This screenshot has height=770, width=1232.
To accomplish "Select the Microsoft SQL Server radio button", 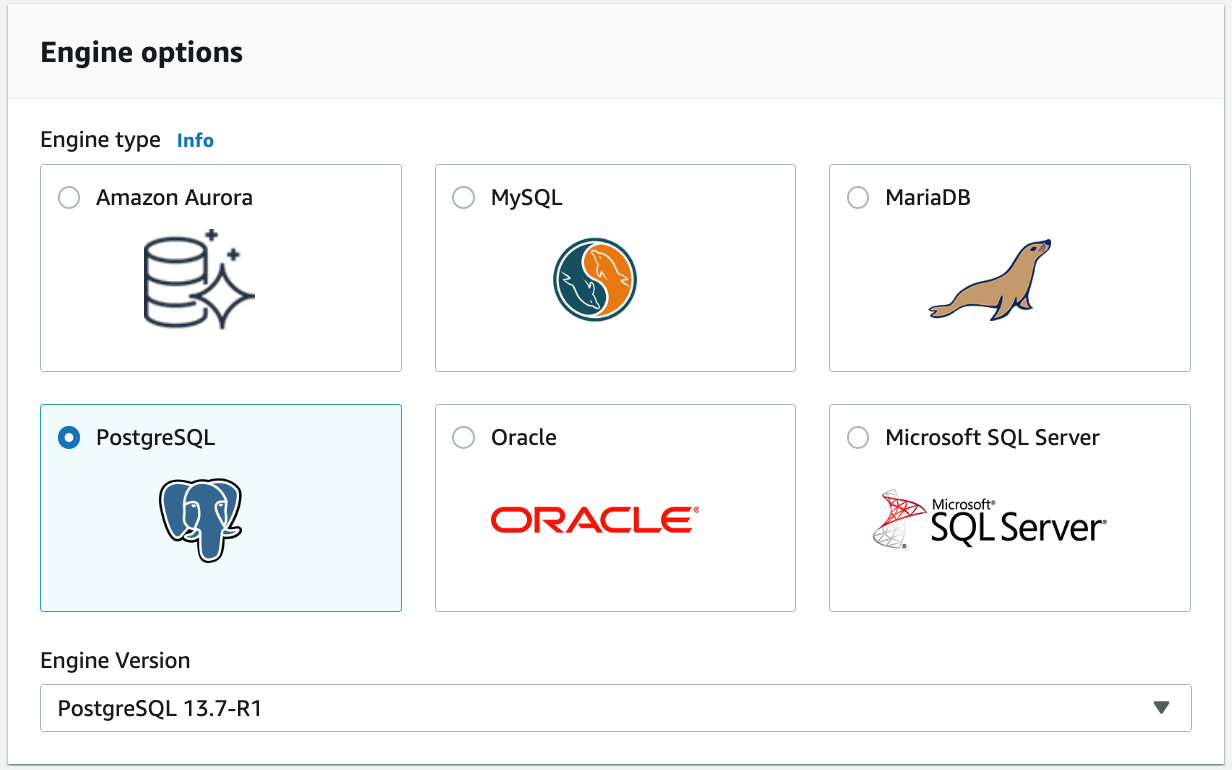I will tap(857, 437).
